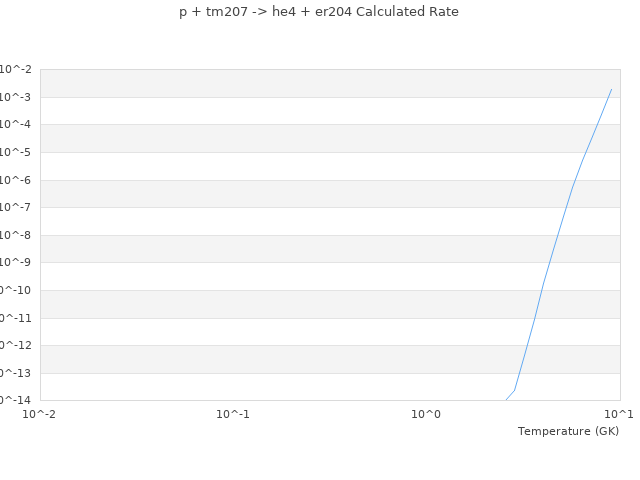Select the x-axis 10^-2 tick label

pyautogui.click(x=40, y=414)
